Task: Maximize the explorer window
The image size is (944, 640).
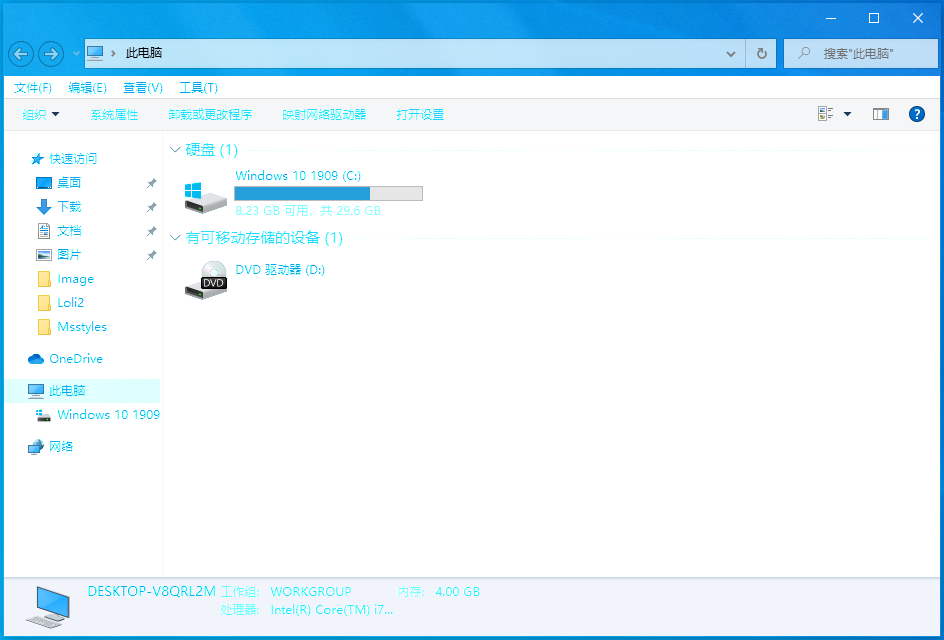Action: tap(874, 18)
